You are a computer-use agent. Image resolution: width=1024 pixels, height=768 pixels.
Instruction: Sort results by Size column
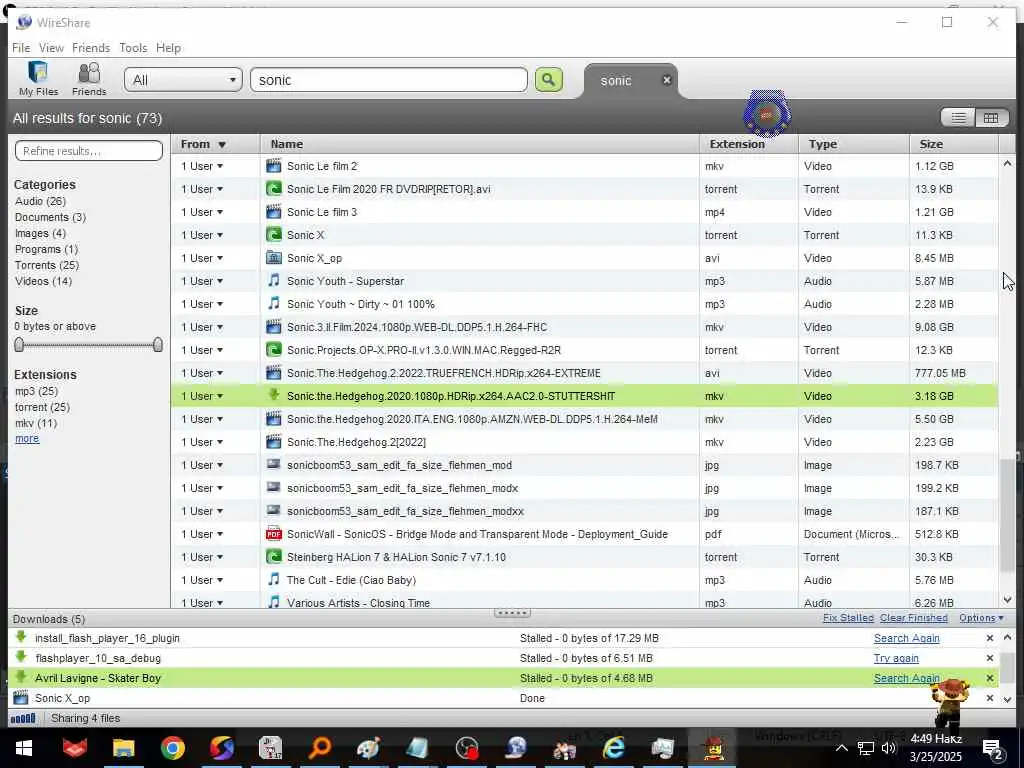pos(953,144)
